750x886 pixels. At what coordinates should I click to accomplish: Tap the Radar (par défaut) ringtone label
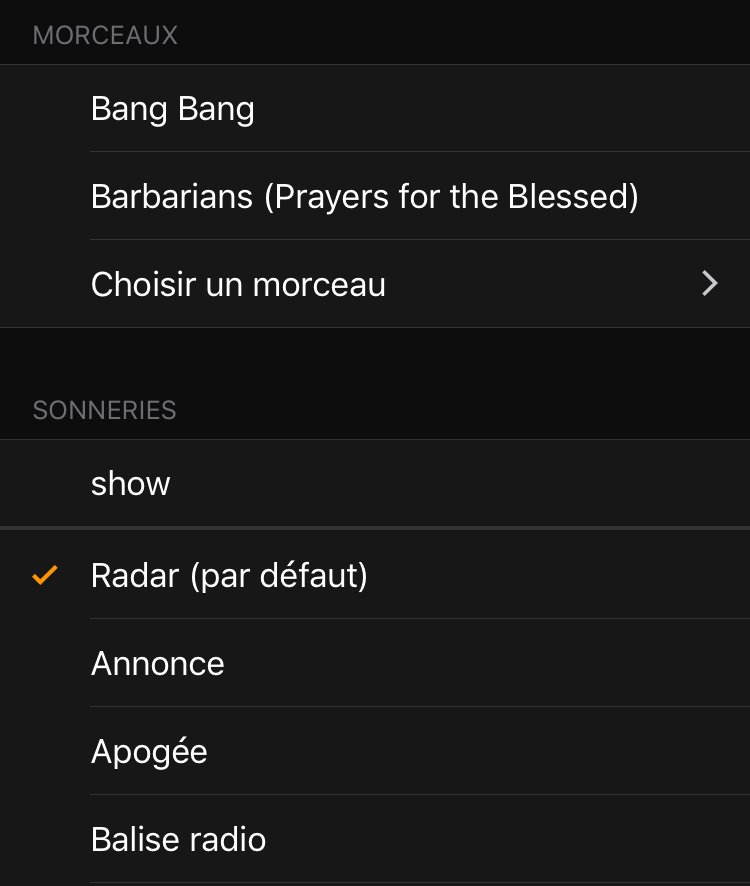pyautogui.click(x=229, y=576)
